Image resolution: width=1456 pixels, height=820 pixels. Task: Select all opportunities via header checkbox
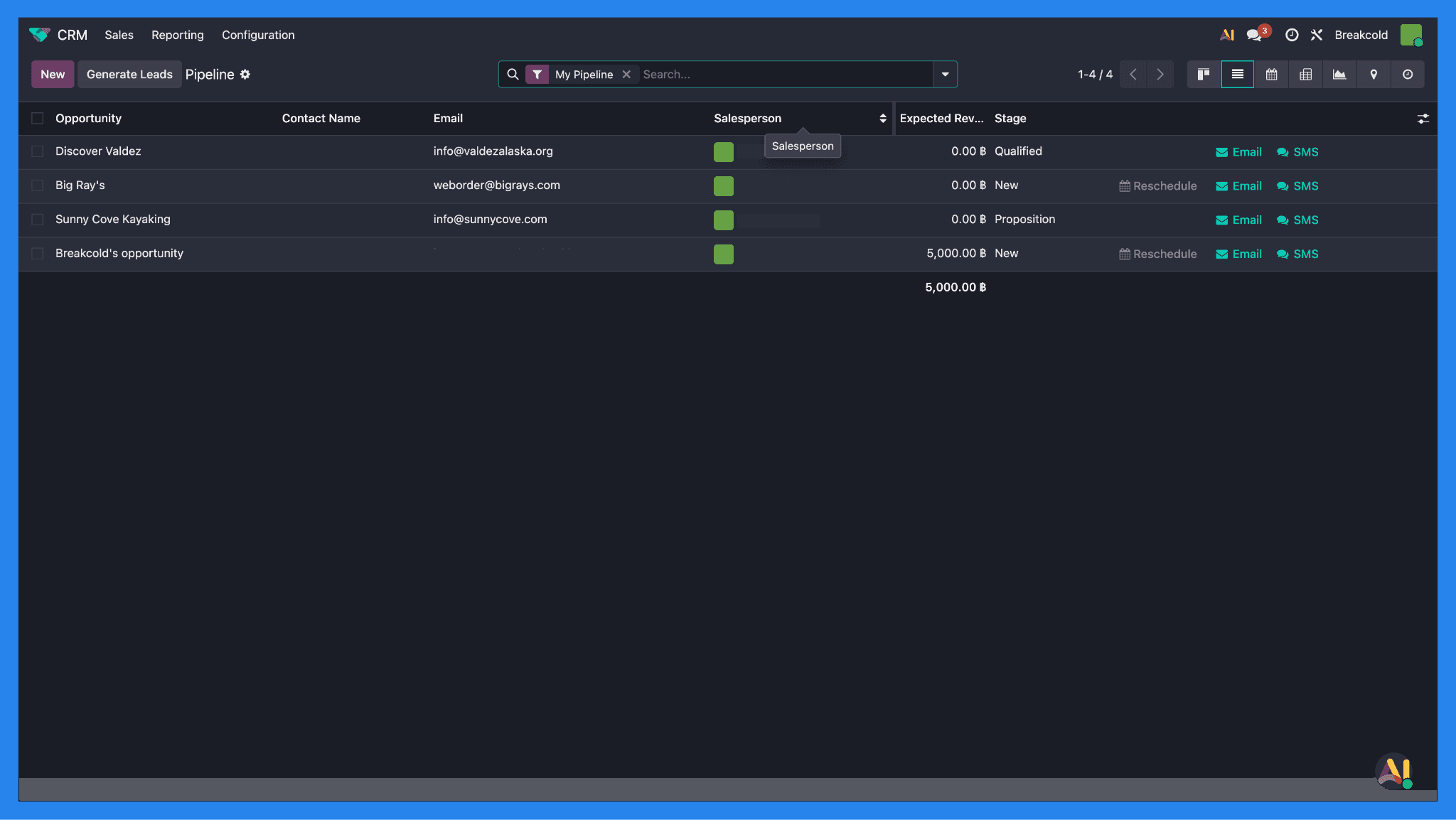coord(38,118)
